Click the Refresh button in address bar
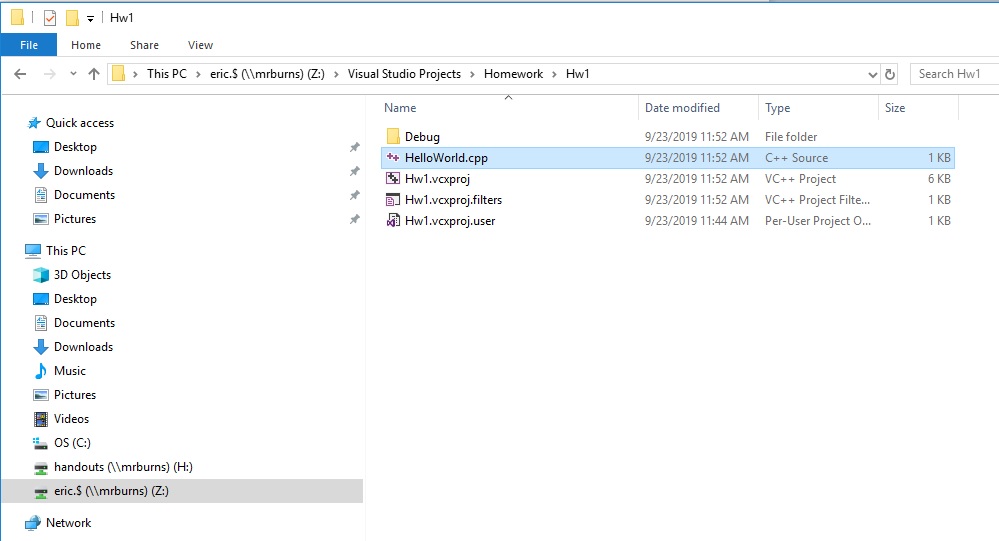 890,74
